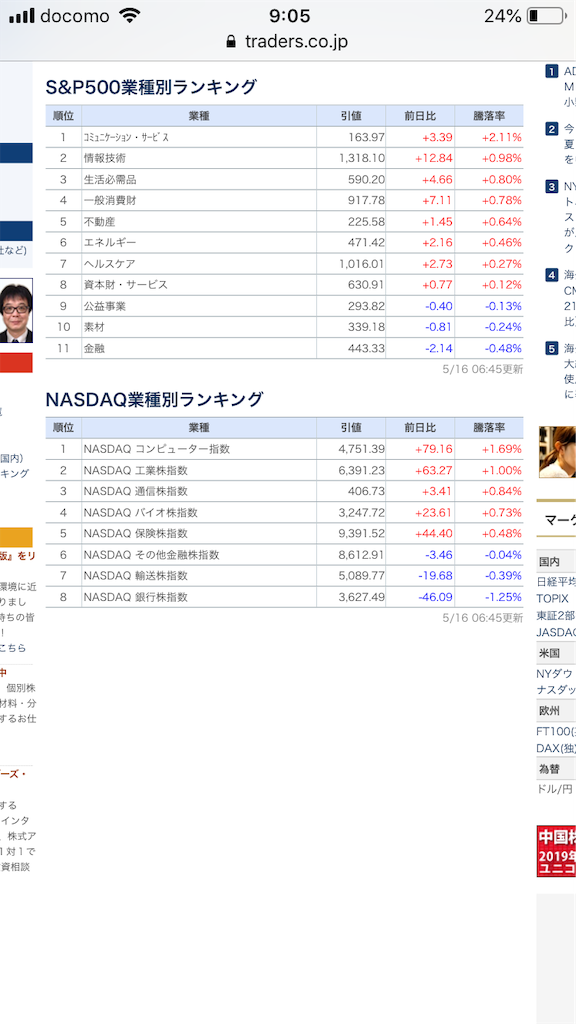The image size is (576, 1024).
Task: Select ヘルスケア sector row
Action: coord(284,264)
